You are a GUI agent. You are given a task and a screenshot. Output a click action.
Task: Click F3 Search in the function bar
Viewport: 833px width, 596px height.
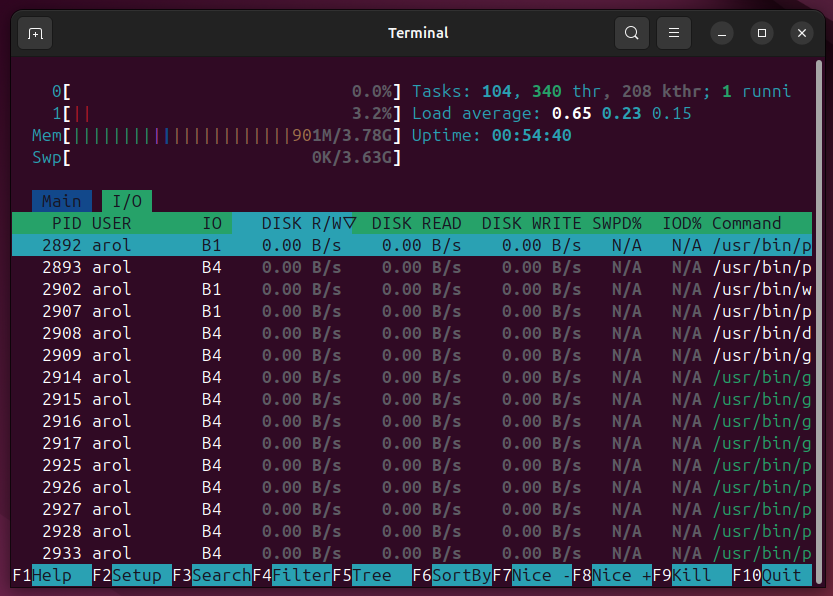coord(212,575)
